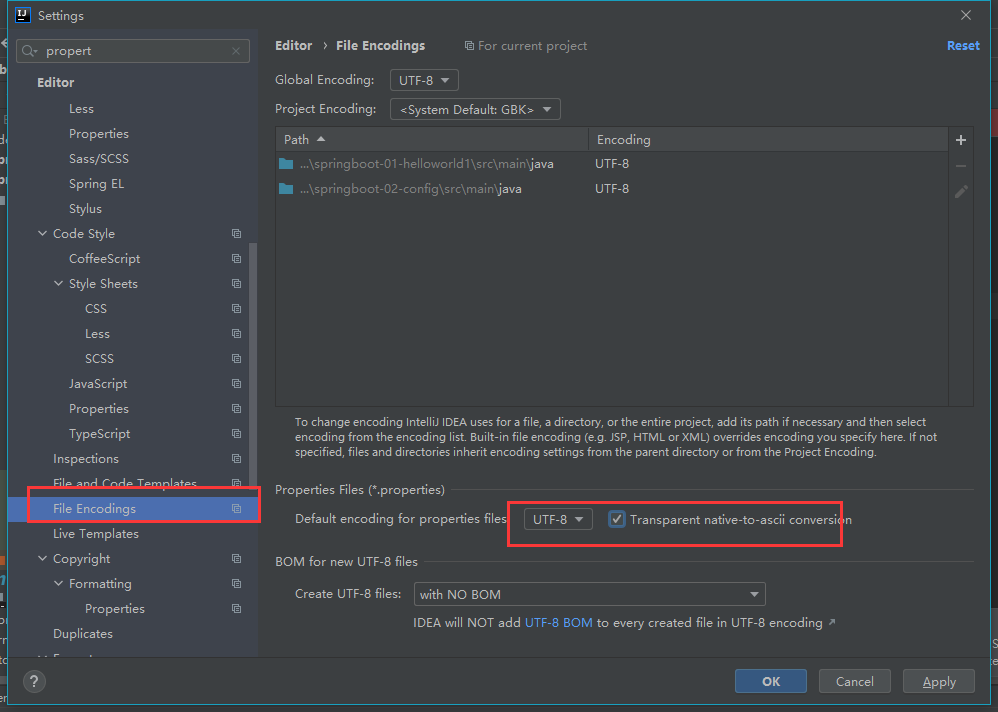Collapse the Copyright tree node
Screen dimensions: 998x712
tap(43, 559)
